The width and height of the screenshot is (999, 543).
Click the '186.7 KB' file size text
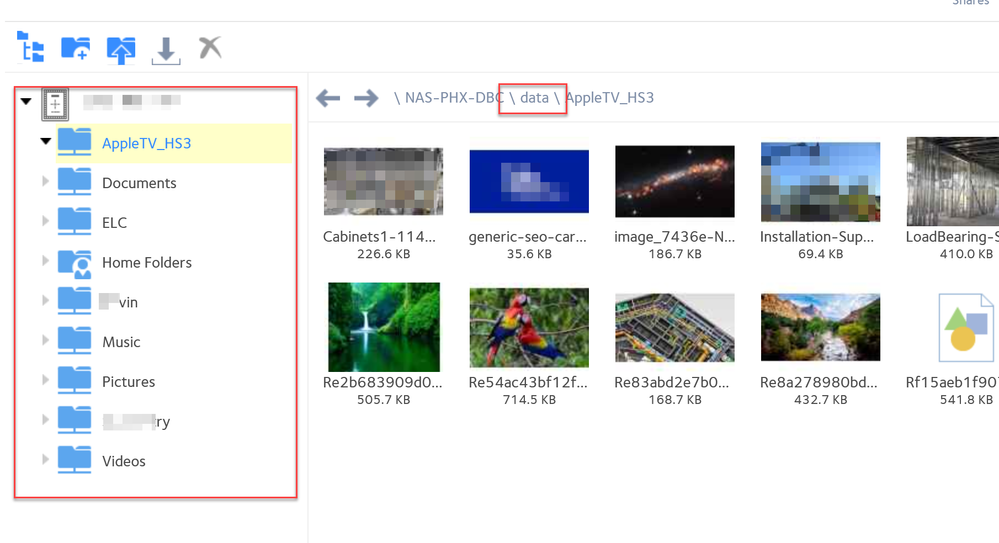675,254
